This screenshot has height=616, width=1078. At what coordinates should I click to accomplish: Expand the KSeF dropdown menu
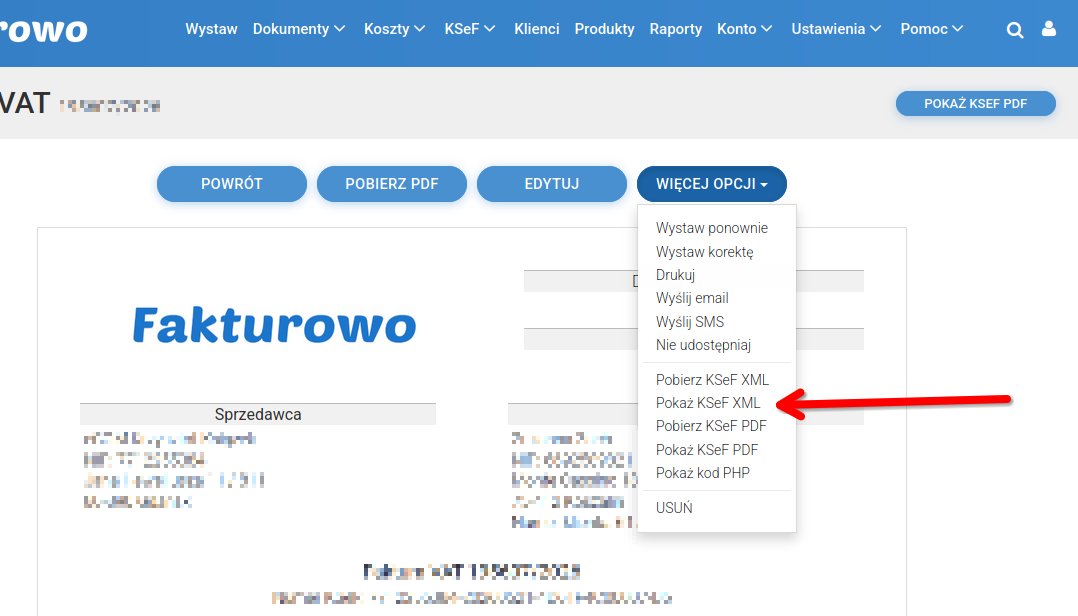click(470, 29)
